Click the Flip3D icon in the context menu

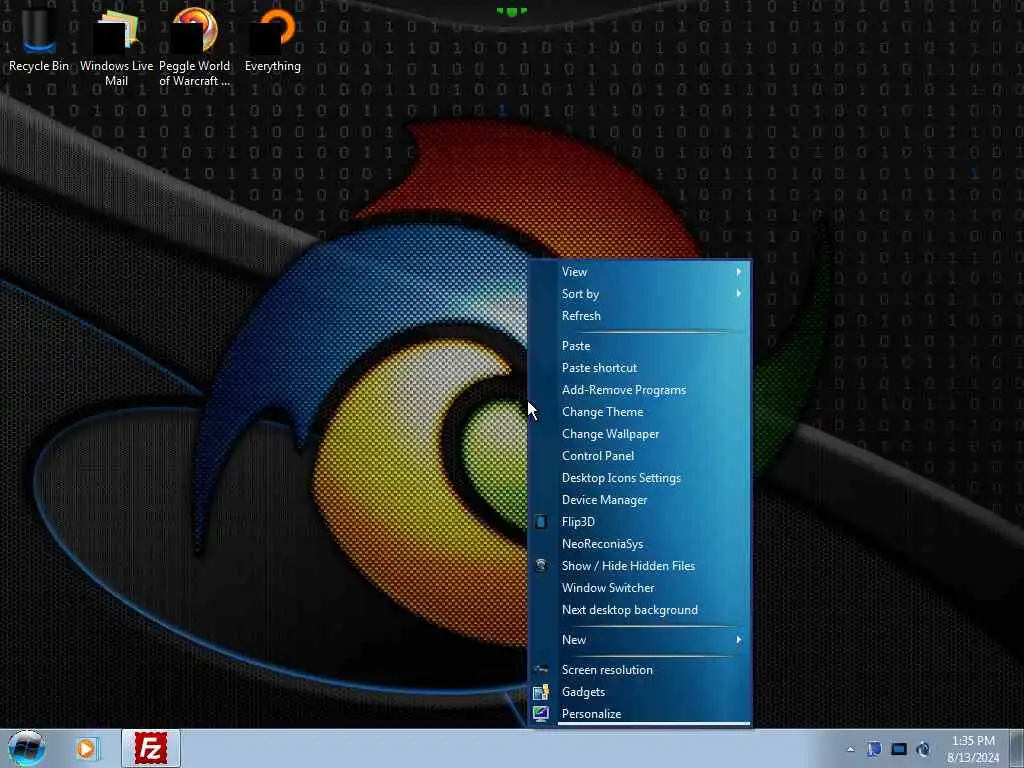tap(541, 522)
